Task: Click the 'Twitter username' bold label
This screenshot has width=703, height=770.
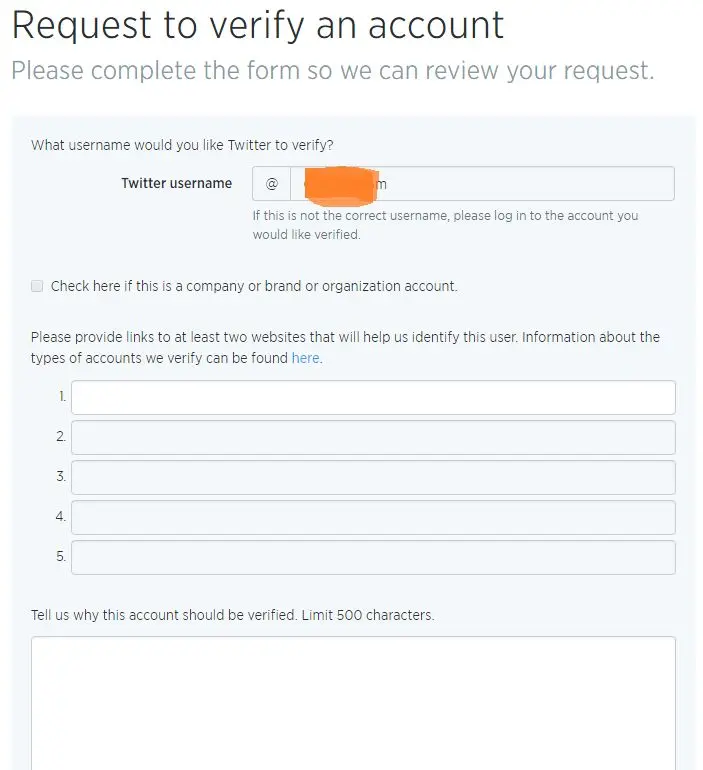Action: [x=176, y=183]
